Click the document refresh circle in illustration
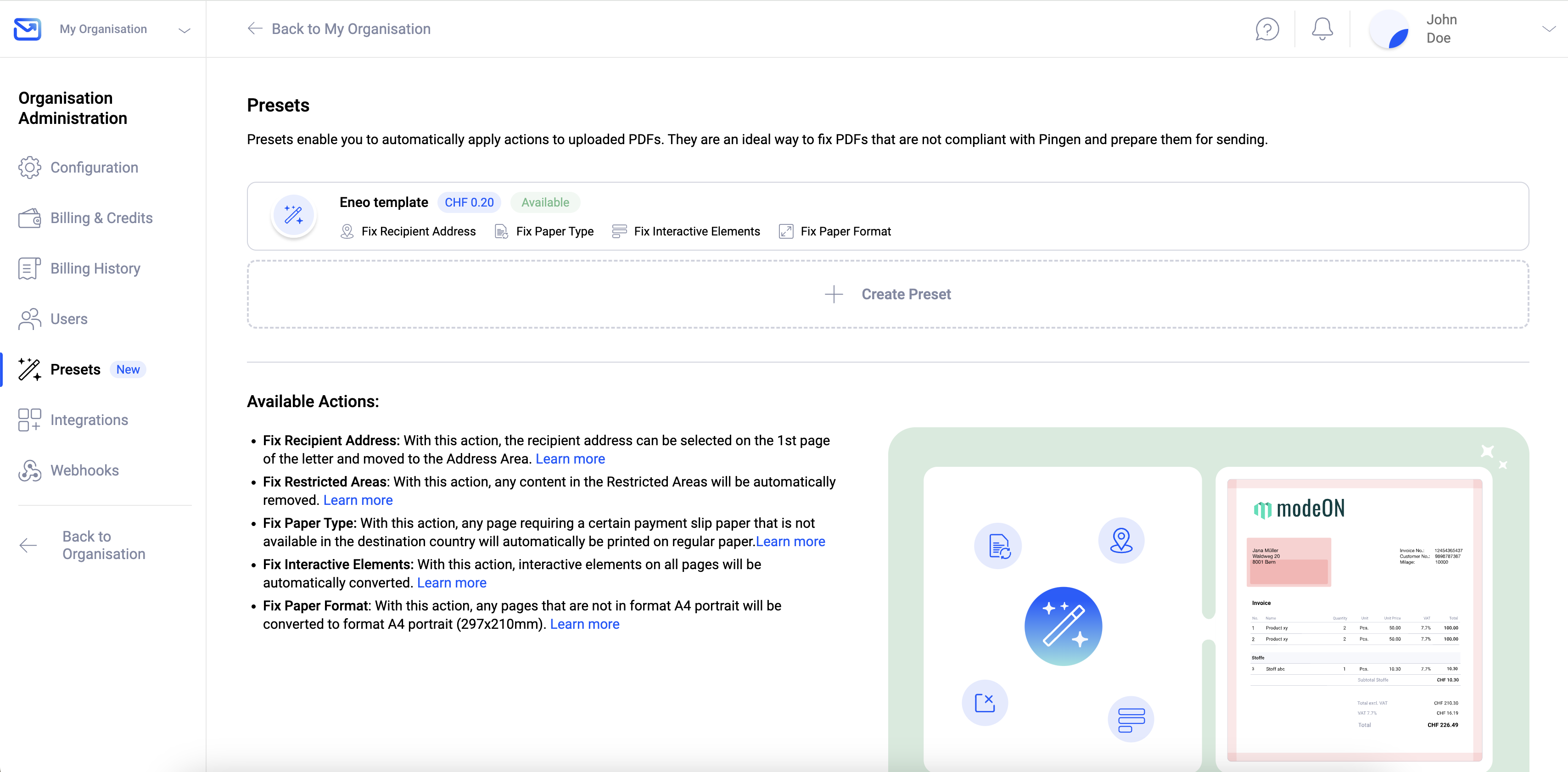1568x772 pixels. (x=997, y=546)
